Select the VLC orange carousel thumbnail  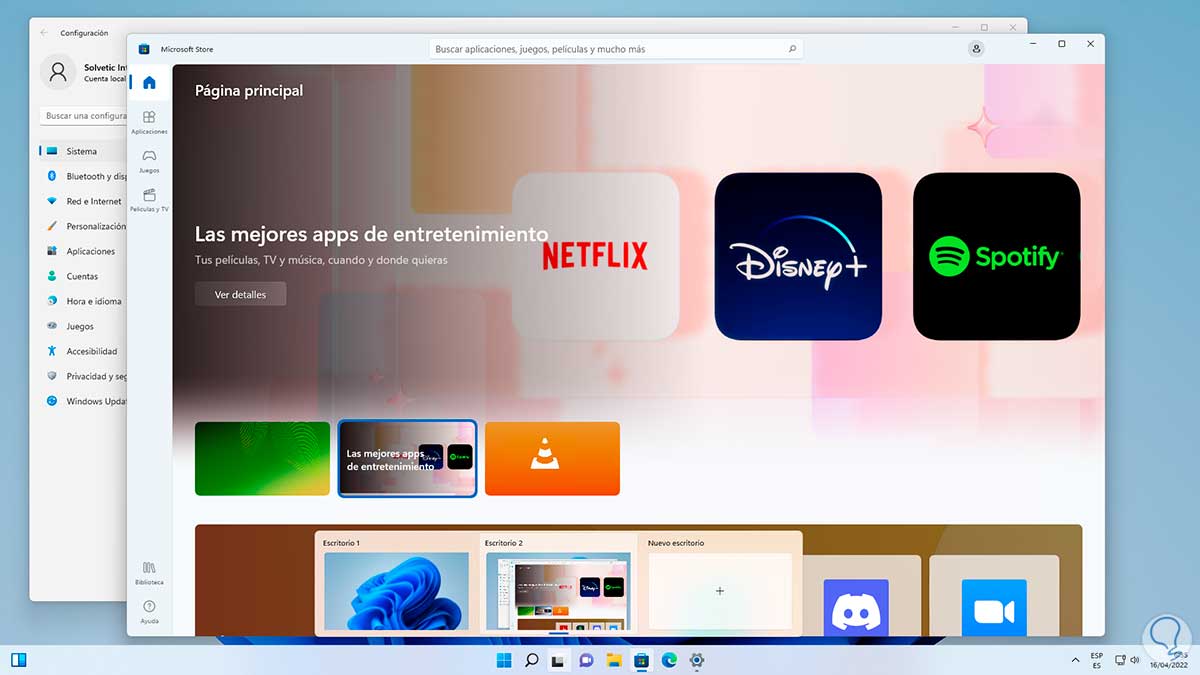552,459
